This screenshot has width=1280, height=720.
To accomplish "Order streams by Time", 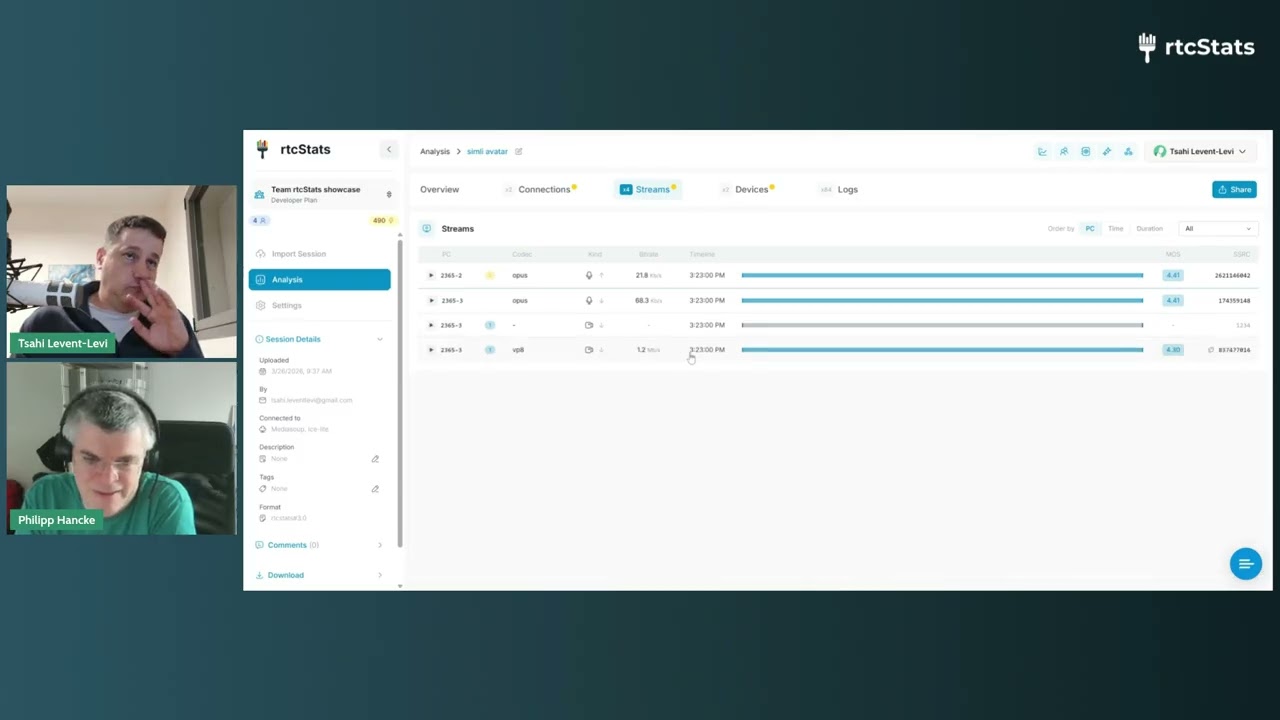I will tap(1116, 229).
